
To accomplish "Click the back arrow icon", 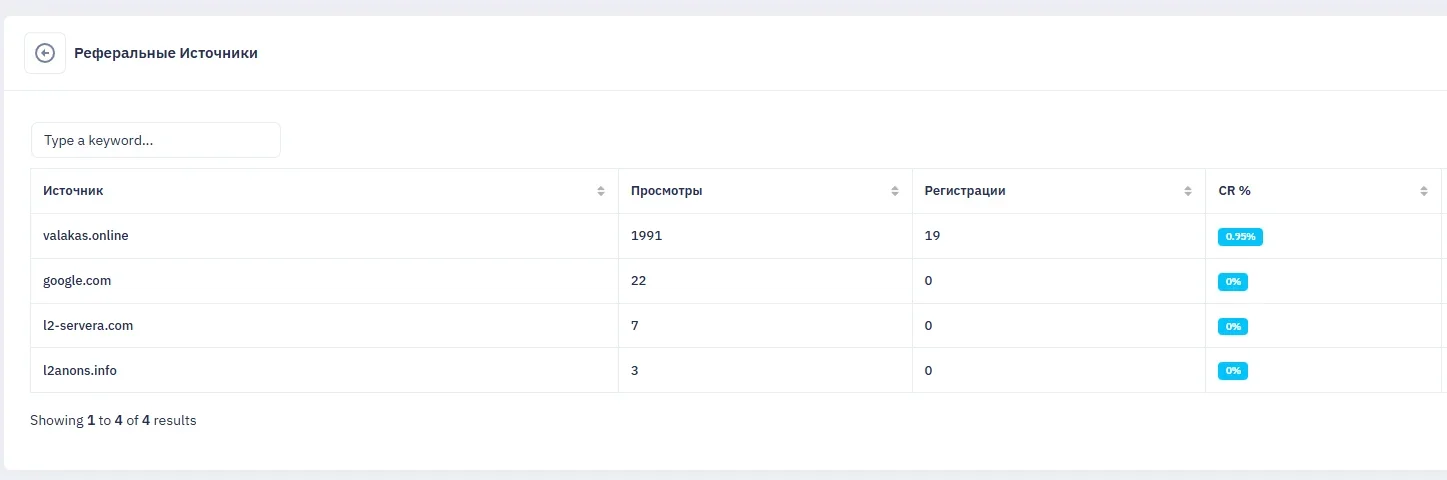I will (x=45, y=53).
